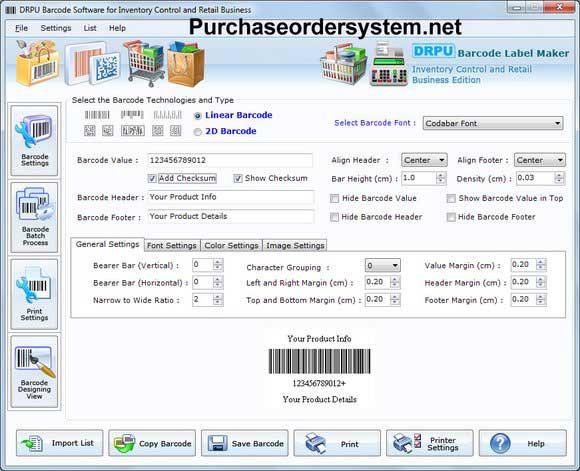Click the last 2D barcode sample icon
The height and width of the screenshot is (471, 580).
pos(176,131)
